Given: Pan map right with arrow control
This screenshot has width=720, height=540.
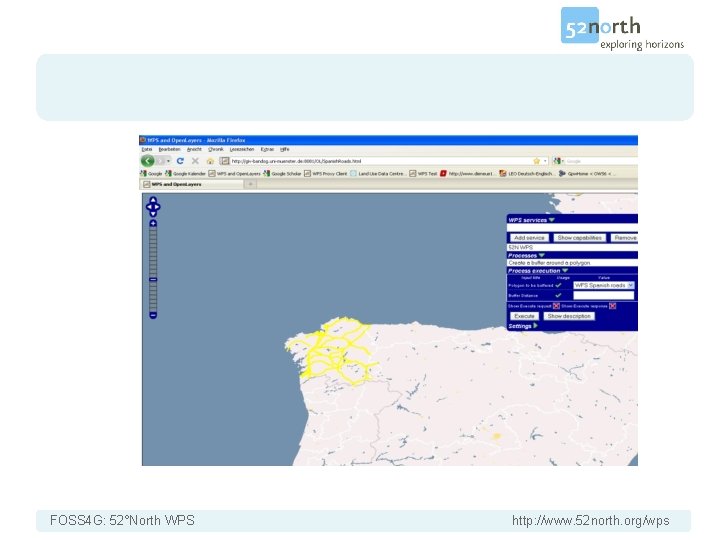Looking at the screenshot, I should click(x=158, y=207).
